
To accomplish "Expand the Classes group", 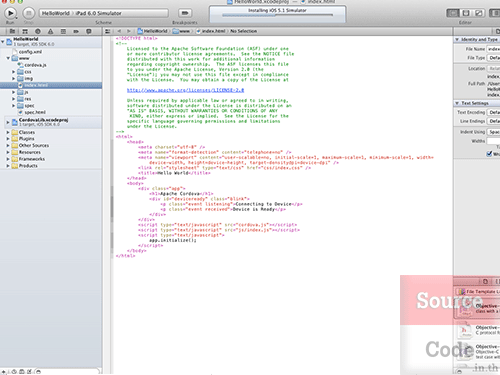I will tap(8, 132).
